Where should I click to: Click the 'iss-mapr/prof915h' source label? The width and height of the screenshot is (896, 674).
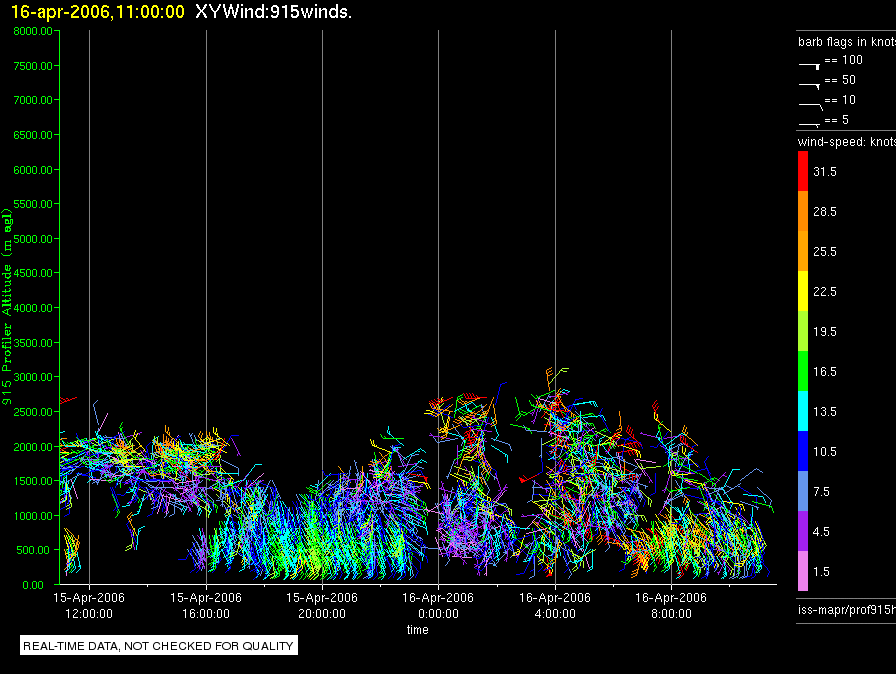(x=847, y=610)
